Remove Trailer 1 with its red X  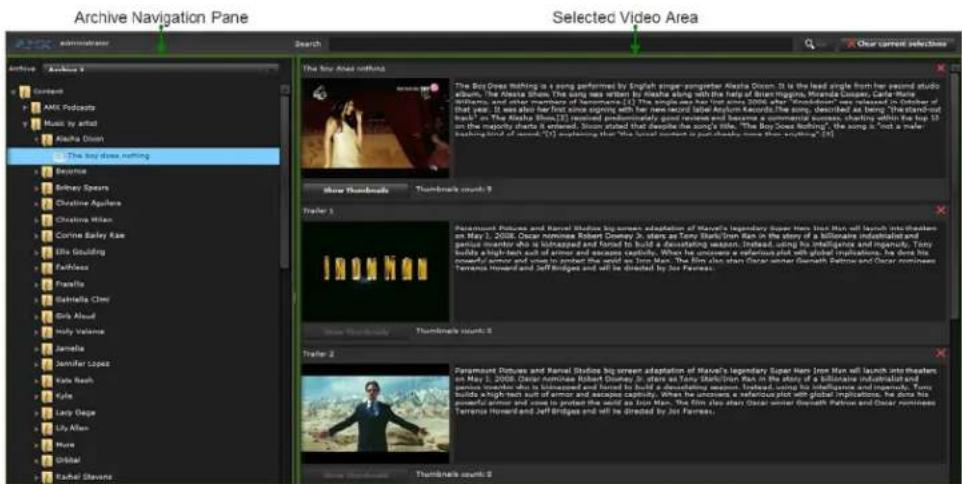(941, 210)
